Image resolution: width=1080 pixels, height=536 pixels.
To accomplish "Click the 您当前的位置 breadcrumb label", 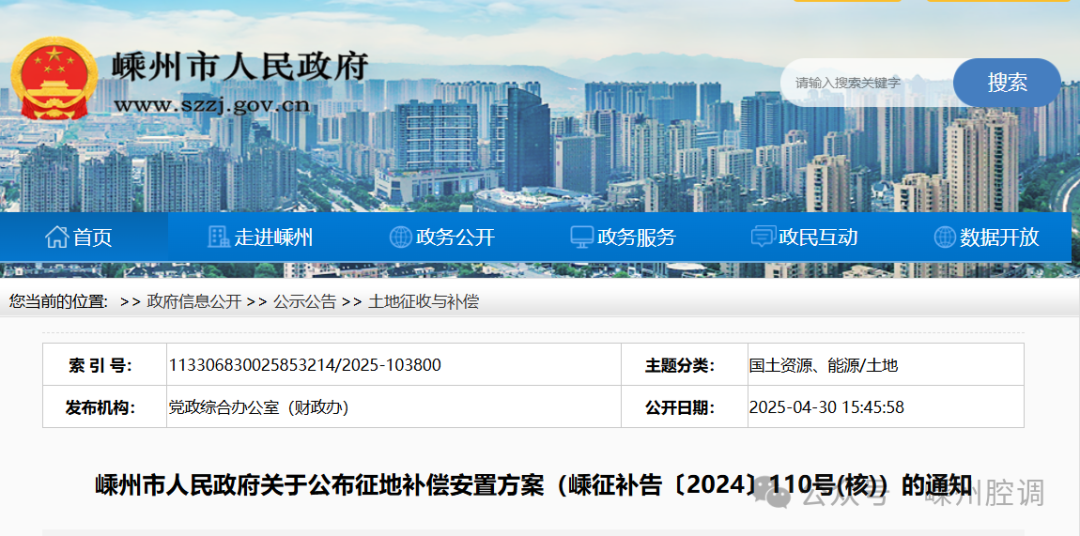I will click(x=59, y=301).
